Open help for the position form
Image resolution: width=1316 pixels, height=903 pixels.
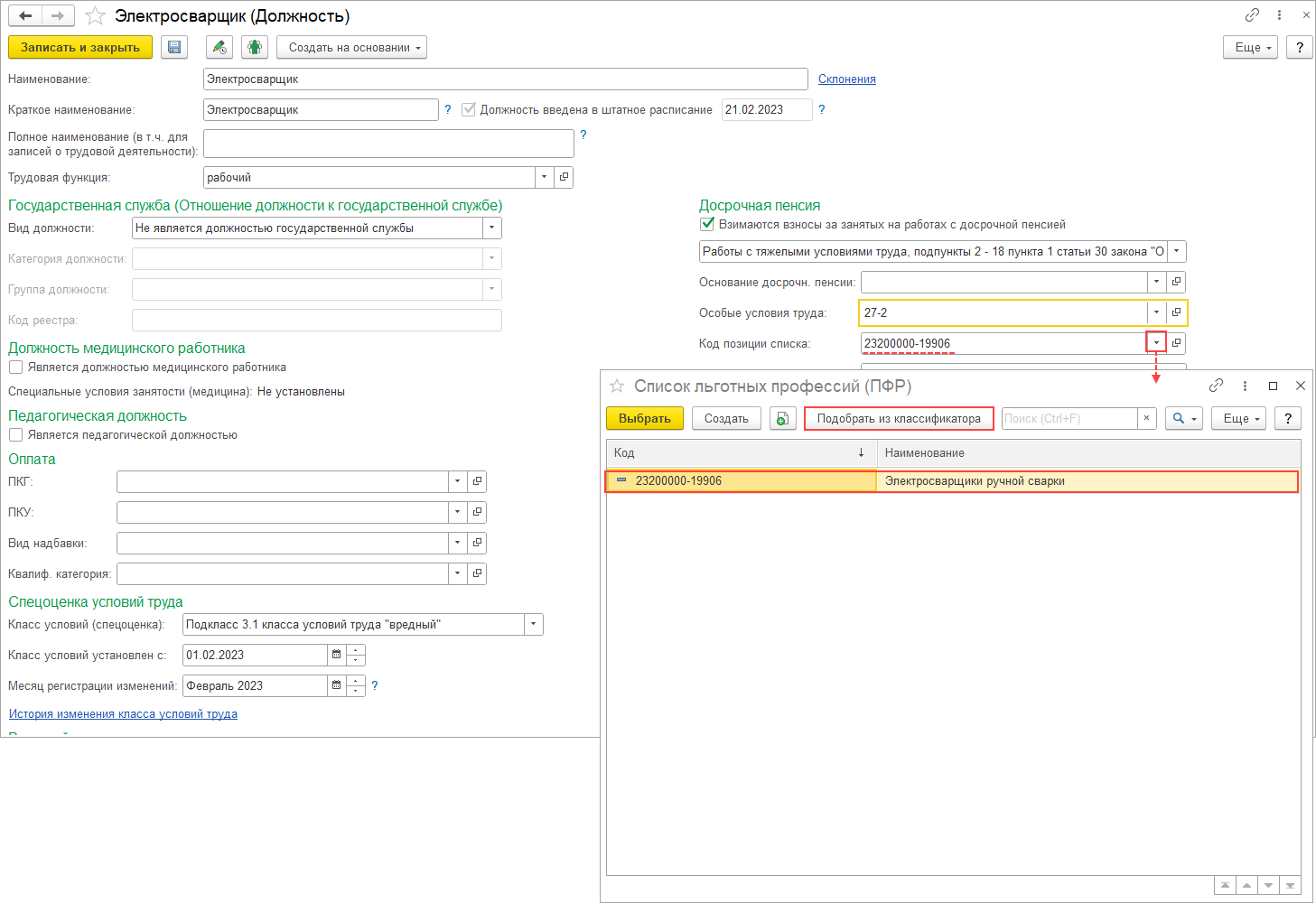1300,48
